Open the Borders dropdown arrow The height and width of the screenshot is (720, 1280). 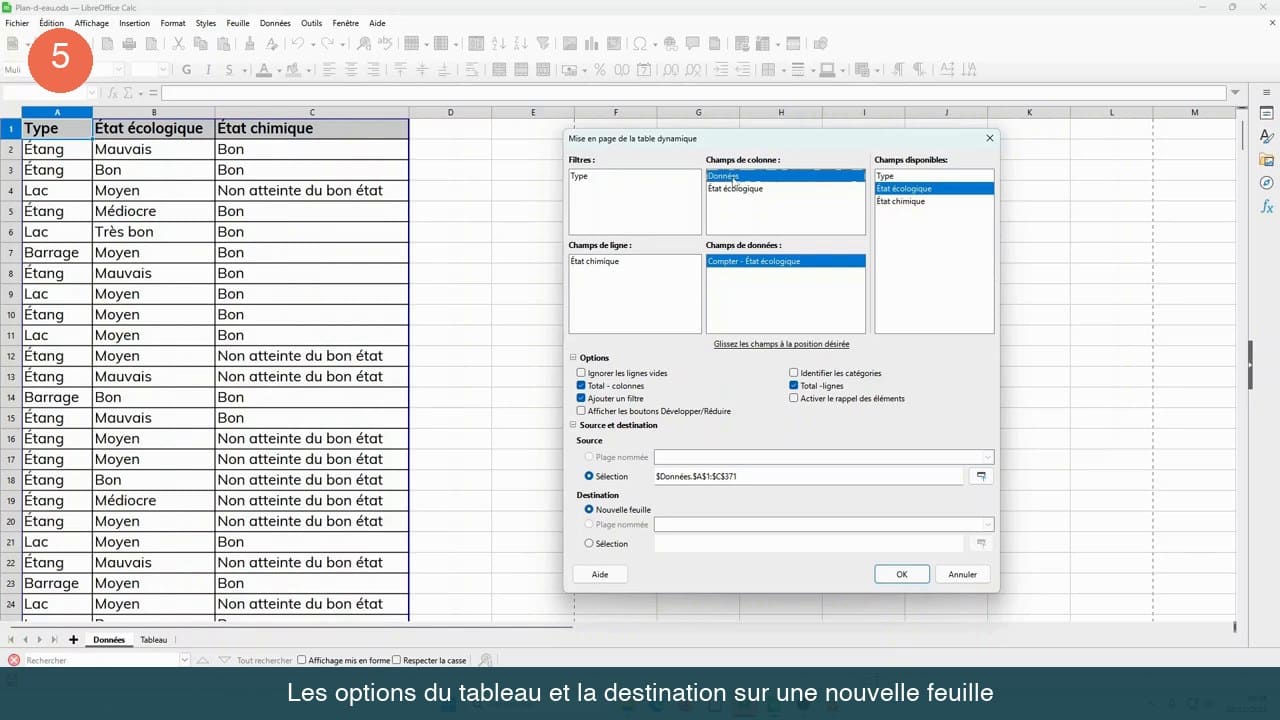click(x=783, y=70)
